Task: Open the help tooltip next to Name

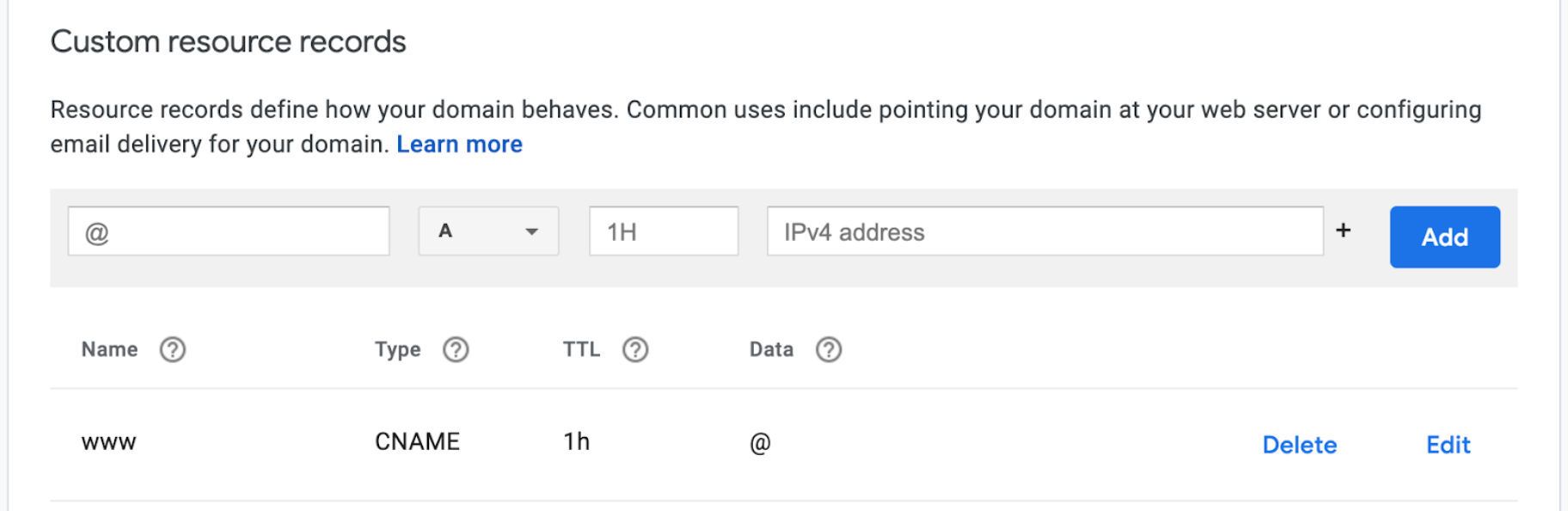Action: (x=172, y=349)
